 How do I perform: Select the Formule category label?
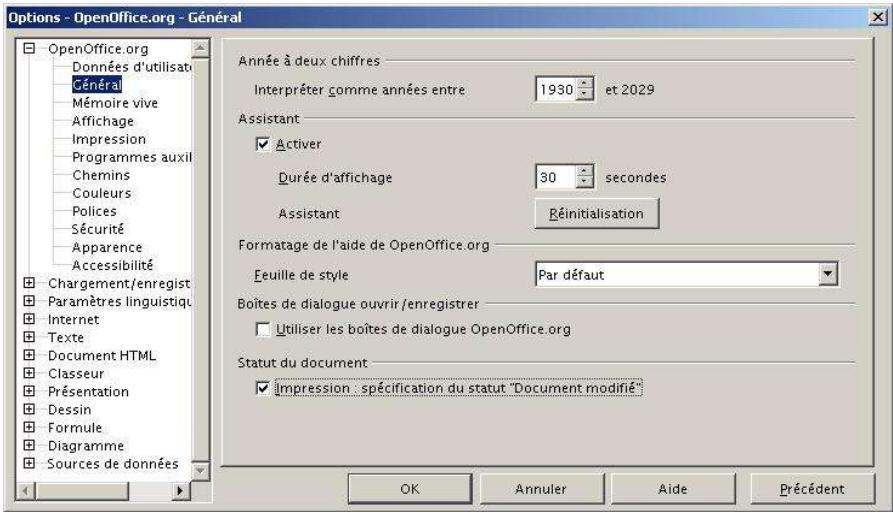[x=75, y=428]
